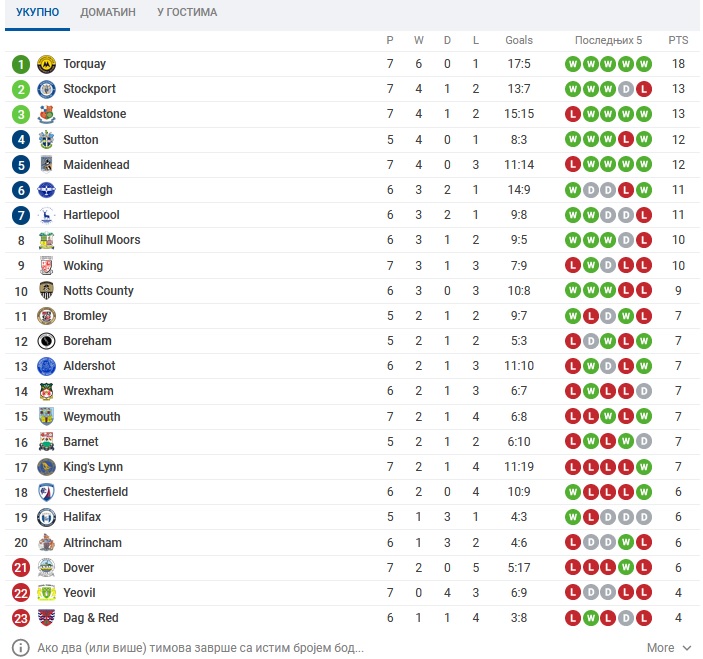Switch to the У ГОСТИМА tab
The image size is (703, 659).
coord(187,12)
